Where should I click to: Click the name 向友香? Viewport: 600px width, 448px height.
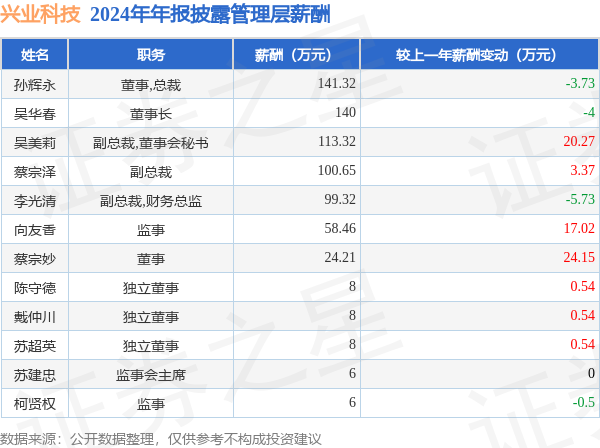pyautogui.click(x=35, y=230)
